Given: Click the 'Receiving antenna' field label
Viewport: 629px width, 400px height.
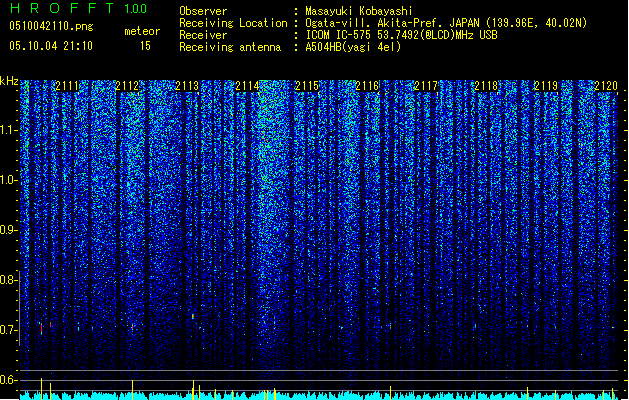Looking at the screenshot, I should (230, 47).
